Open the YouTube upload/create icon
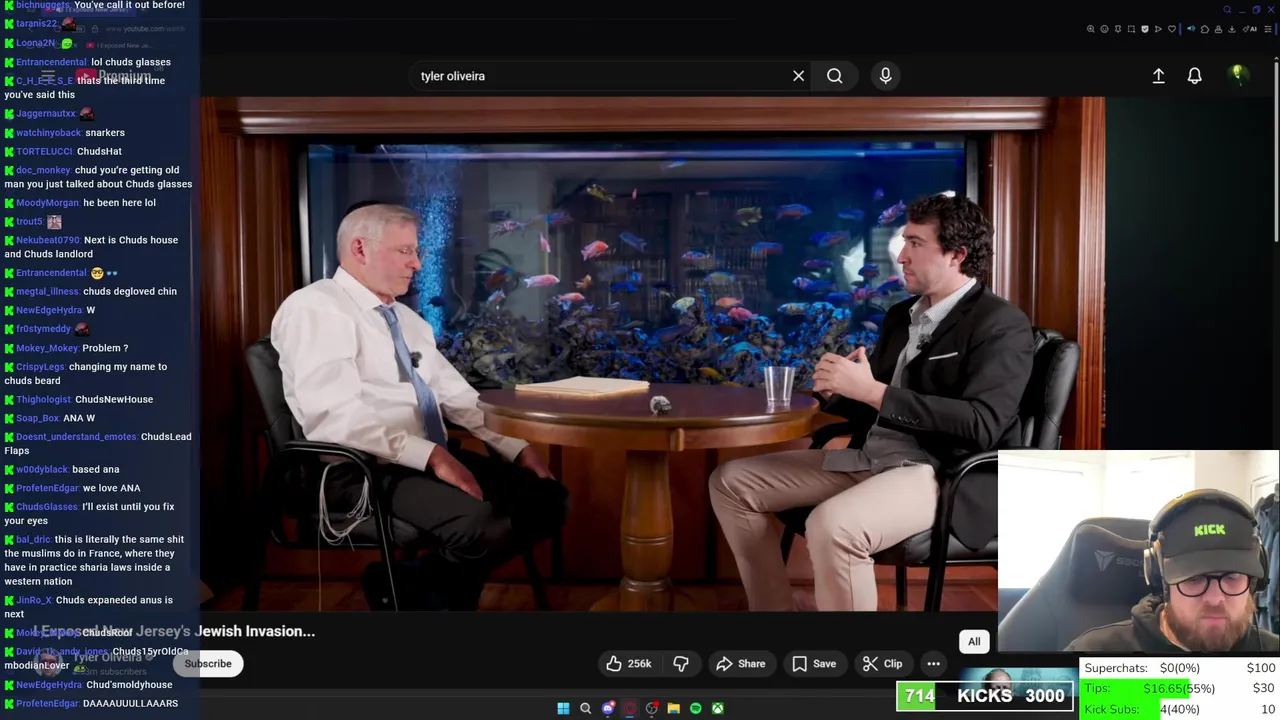The height and width of the screenshot is (720, 1280). coord(1158,76)
